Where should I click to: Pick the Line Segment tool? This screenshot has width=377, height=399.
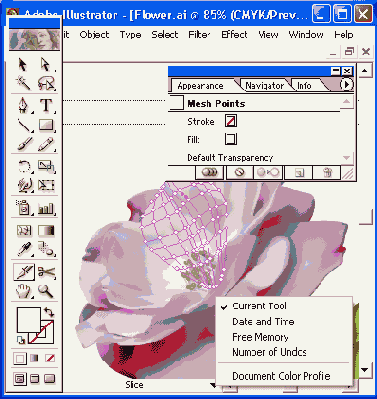(x=24, y=125)
